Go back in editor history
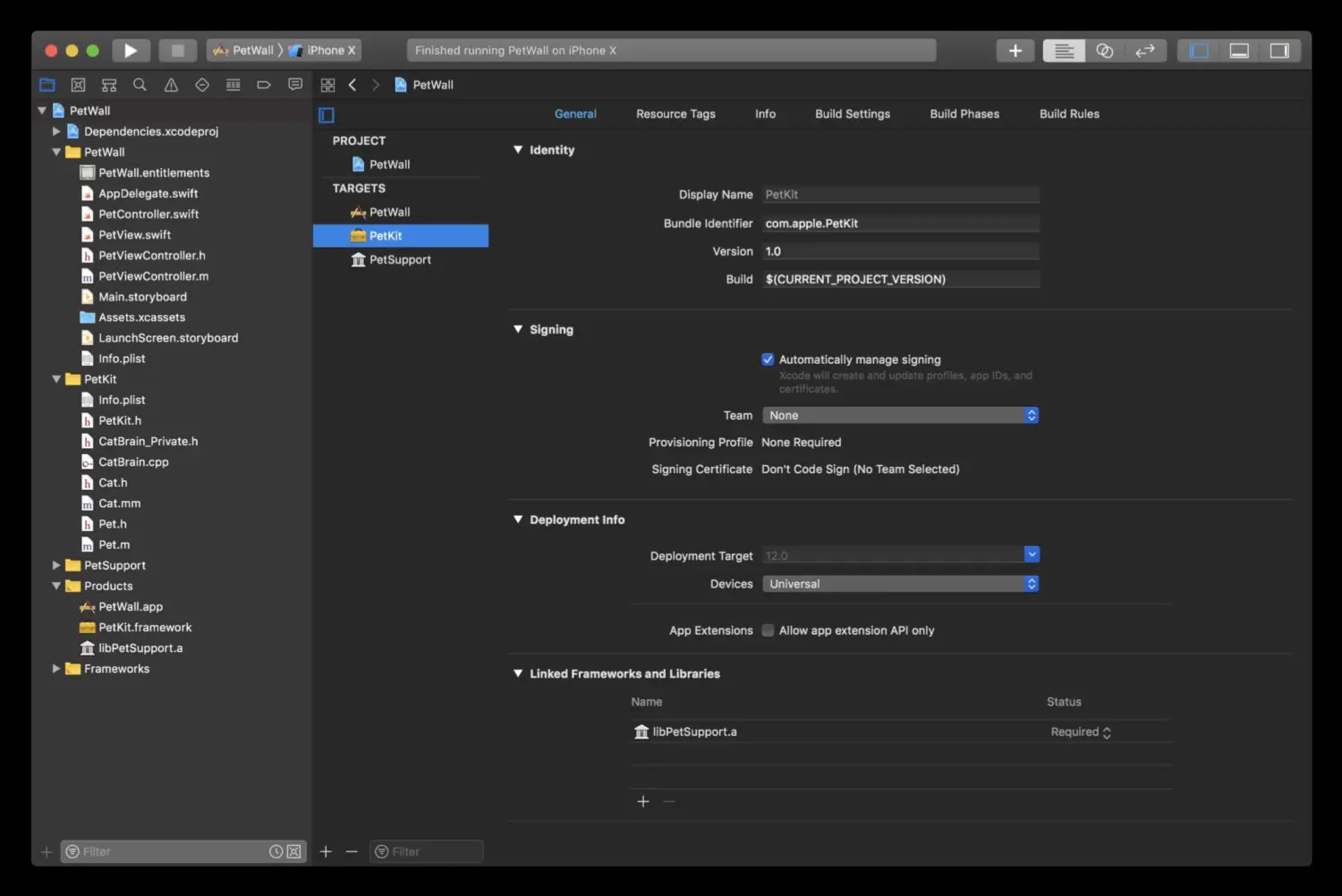This screenshot has width=1342, height=896. pos(352,85)
